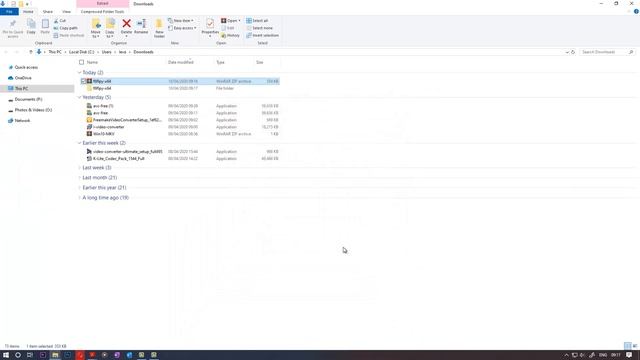Collapse the Earlier this week (2) group
The width and height of the screenshot is (640, 360).
click(80, 143)
